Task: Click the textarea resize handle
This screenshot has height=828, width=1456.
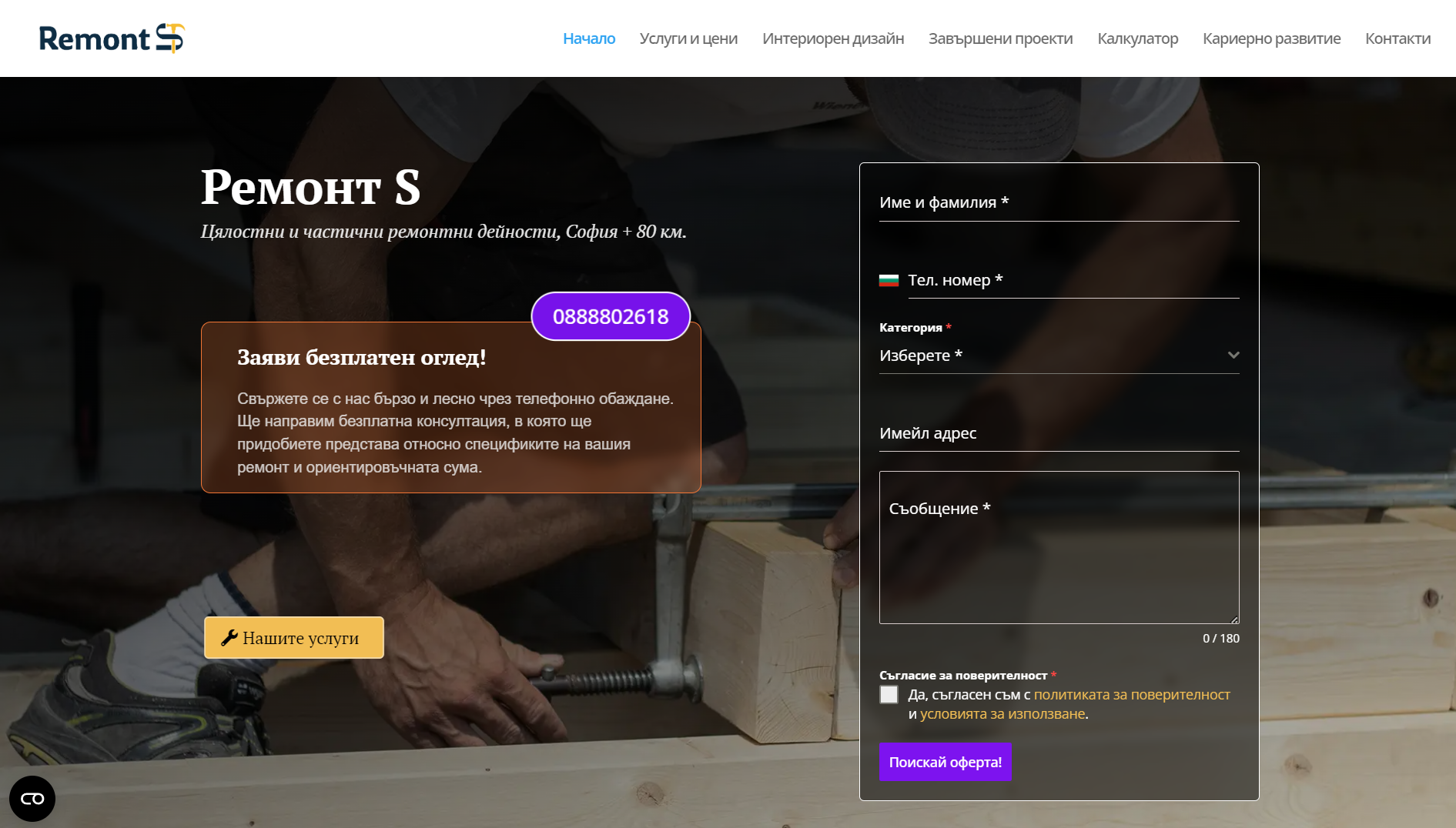Action: click(1234, 619)
